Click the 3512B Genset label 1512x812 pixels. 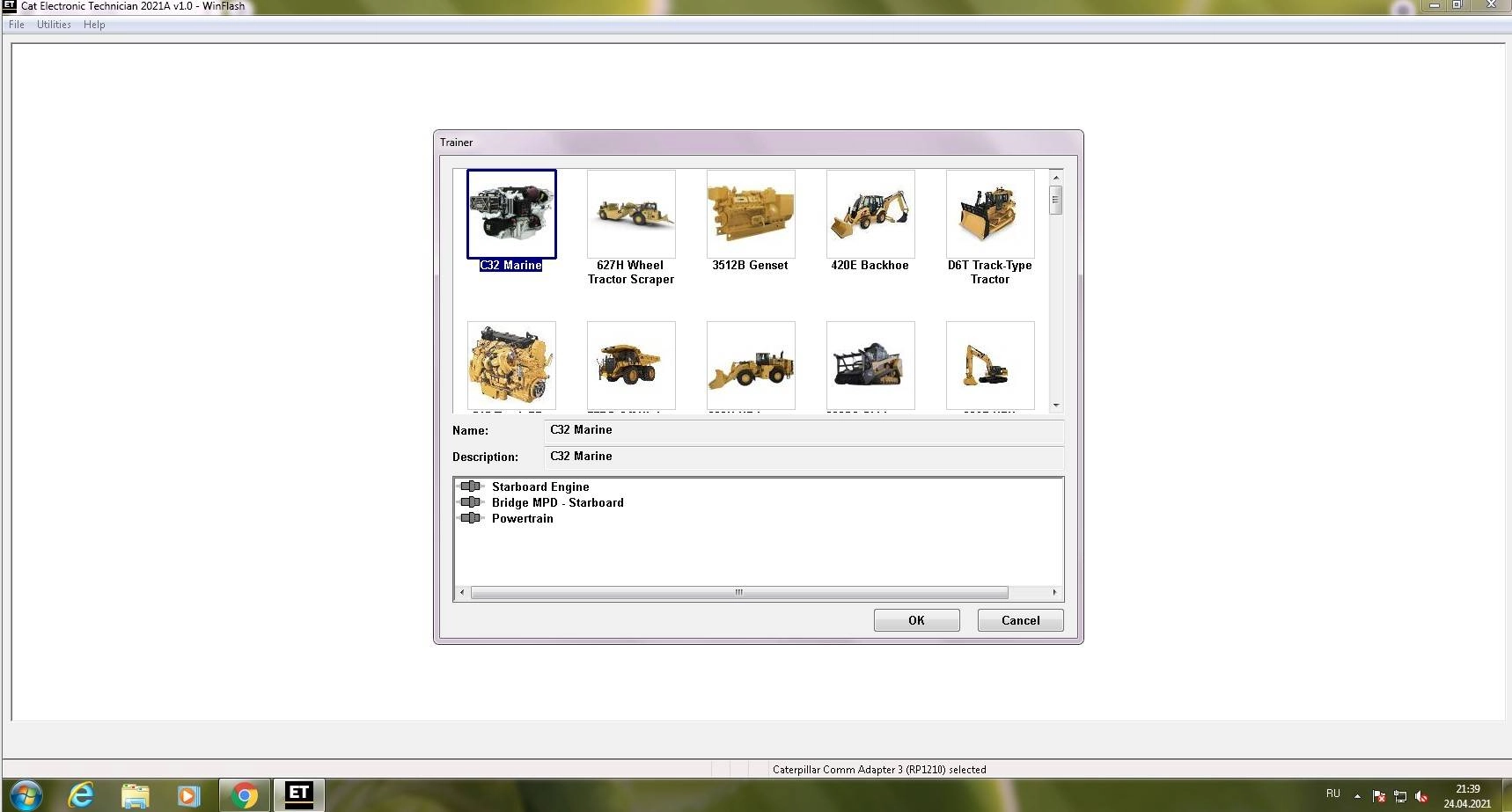(750, 265)
